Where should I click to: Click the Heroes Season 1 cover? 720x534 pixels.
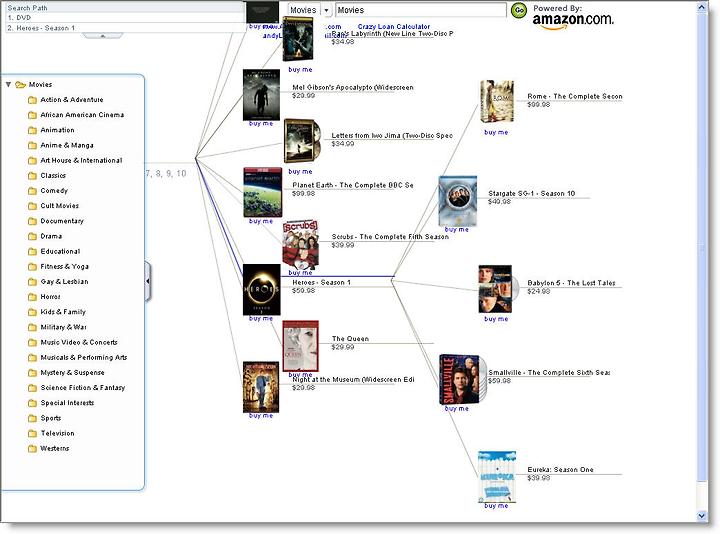pyautogui.click(x=261, y=289)
